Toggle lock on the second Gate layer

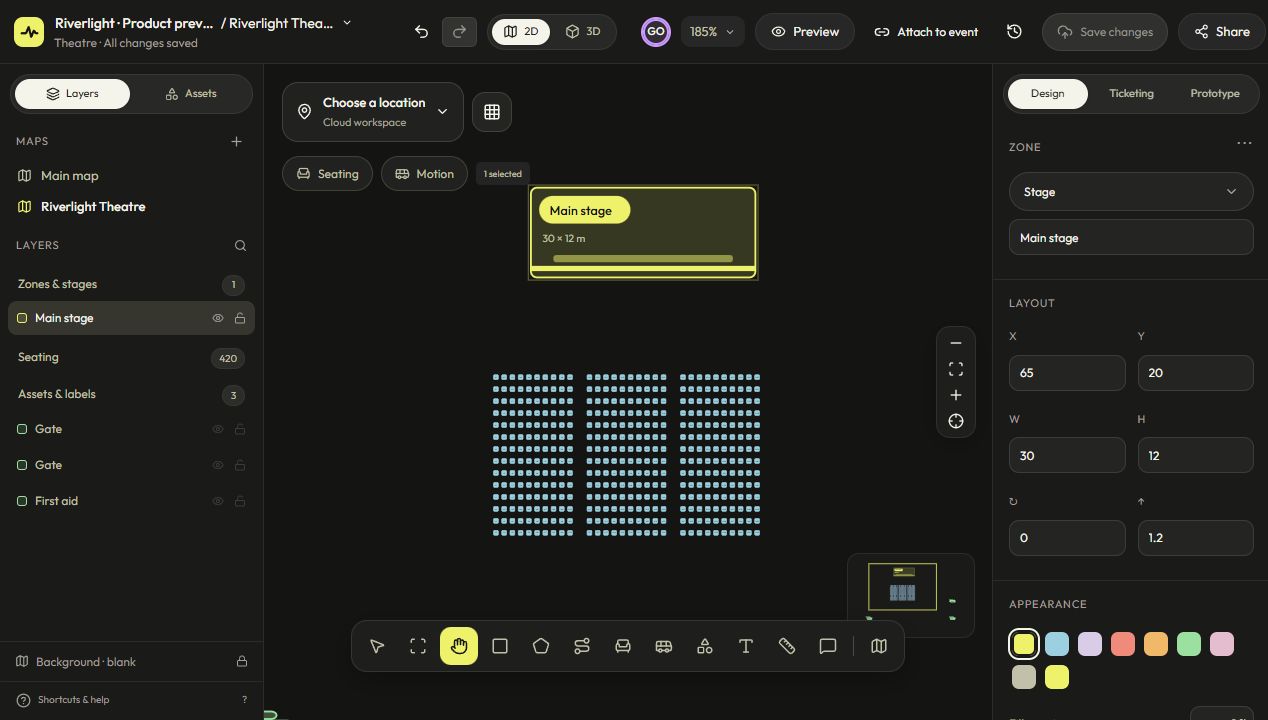(x=240, y=465)
